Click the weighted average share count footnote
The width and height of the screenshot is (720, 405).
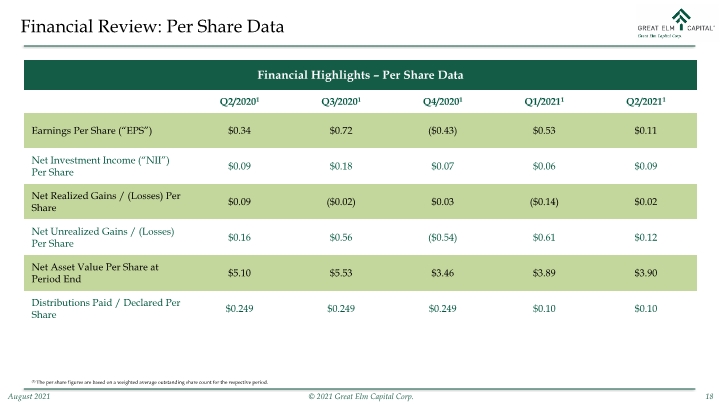click(149, 382)
